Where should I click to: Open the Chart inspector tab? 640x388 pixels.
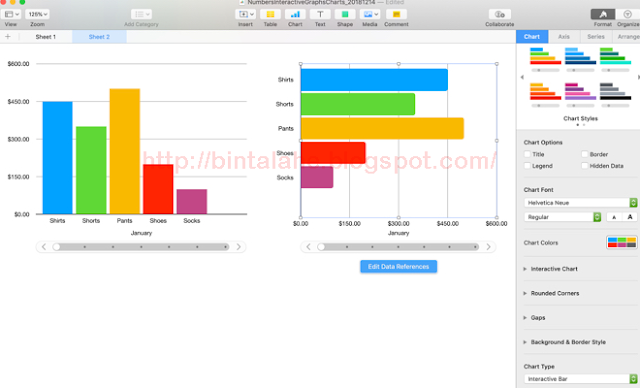[x=532, y=37]
